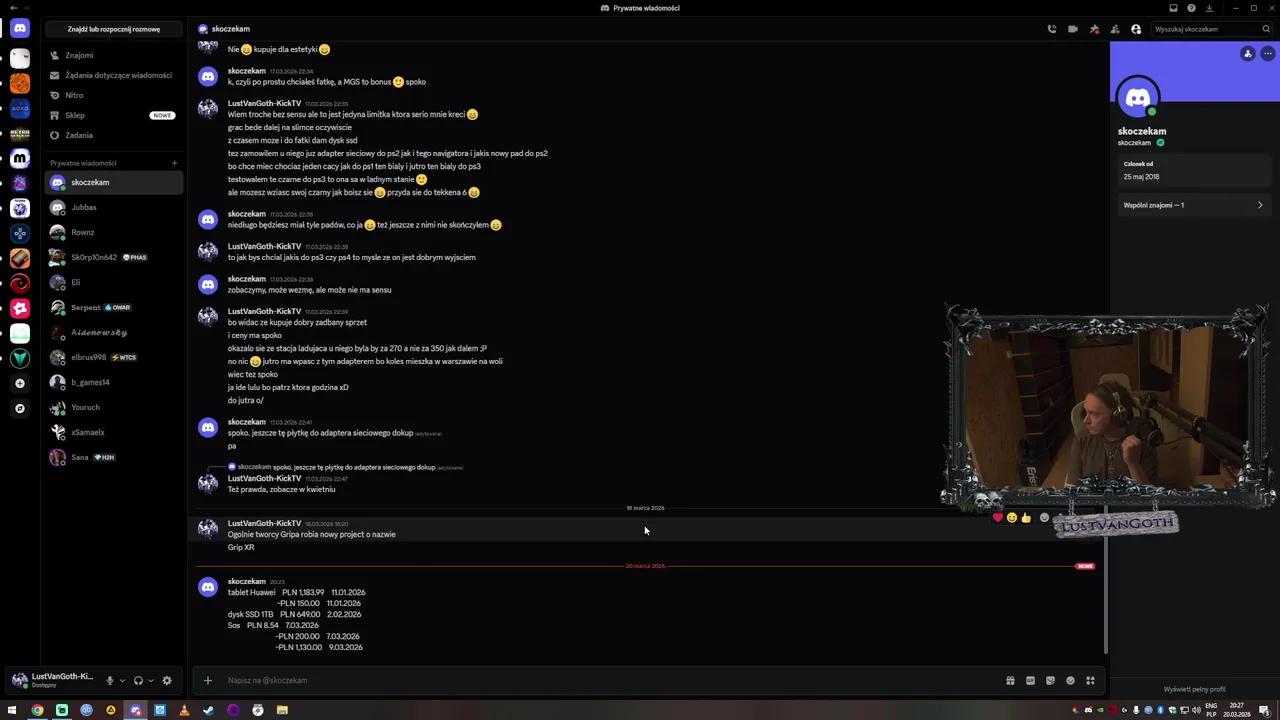Add friends to this DM
This screenshot has width=1280, height=720.
tap(1115, 29)
